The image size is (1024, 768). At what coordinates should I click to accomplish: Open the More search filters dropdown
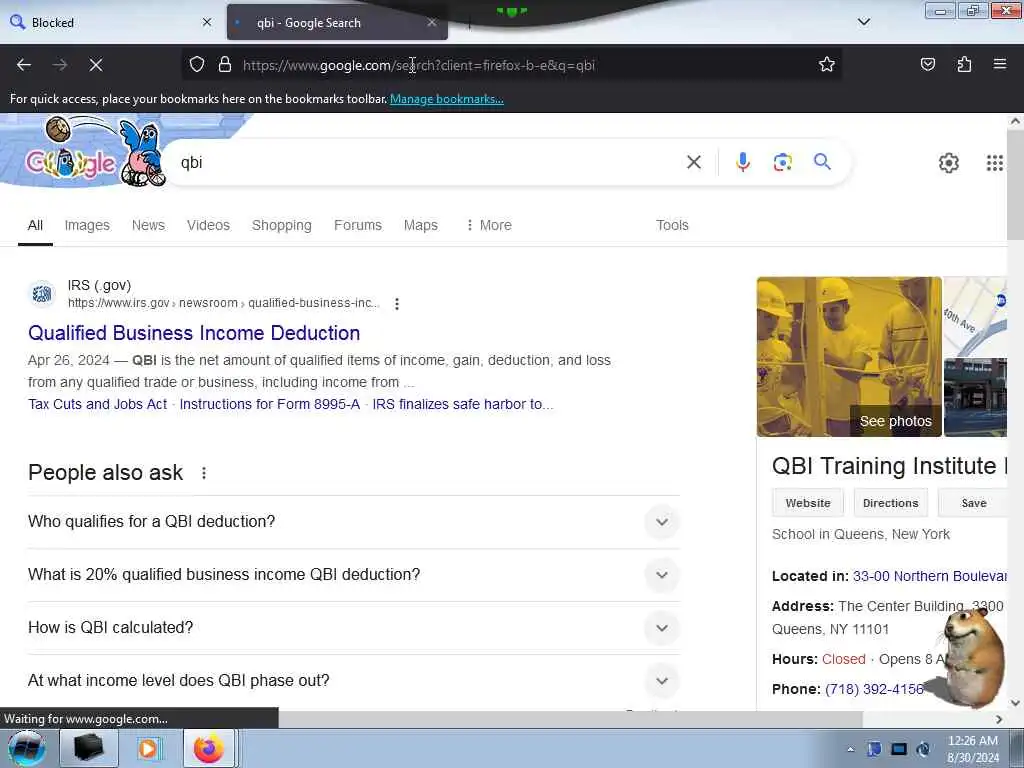[488, 225]
